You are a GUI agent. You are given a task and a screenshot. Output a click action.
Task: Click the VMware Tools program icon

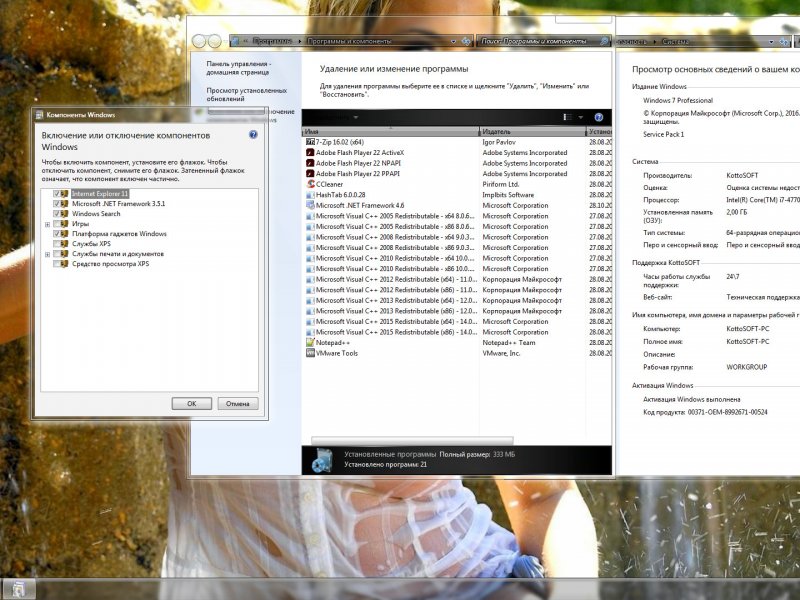pyautogui.click(x=310, y=353)
